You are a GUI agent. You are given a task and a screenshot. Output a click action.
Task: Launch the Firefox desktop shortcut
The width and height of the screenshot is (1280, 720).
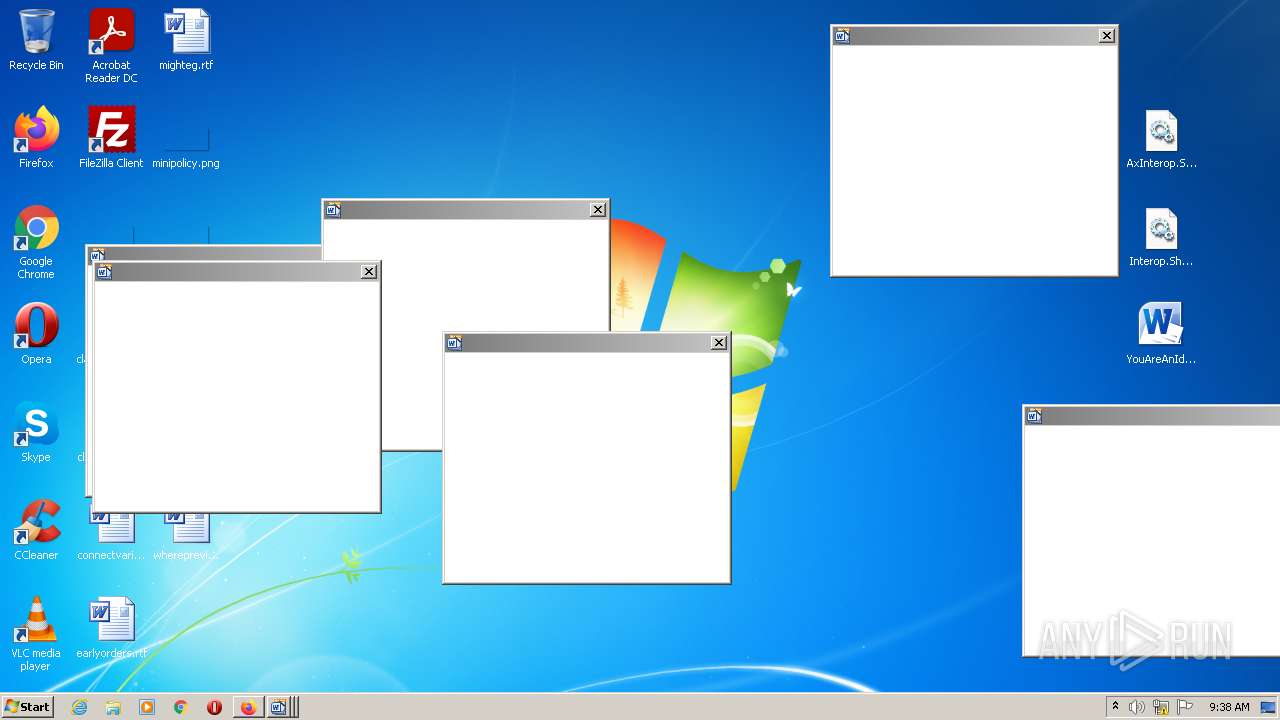[36, 138]
